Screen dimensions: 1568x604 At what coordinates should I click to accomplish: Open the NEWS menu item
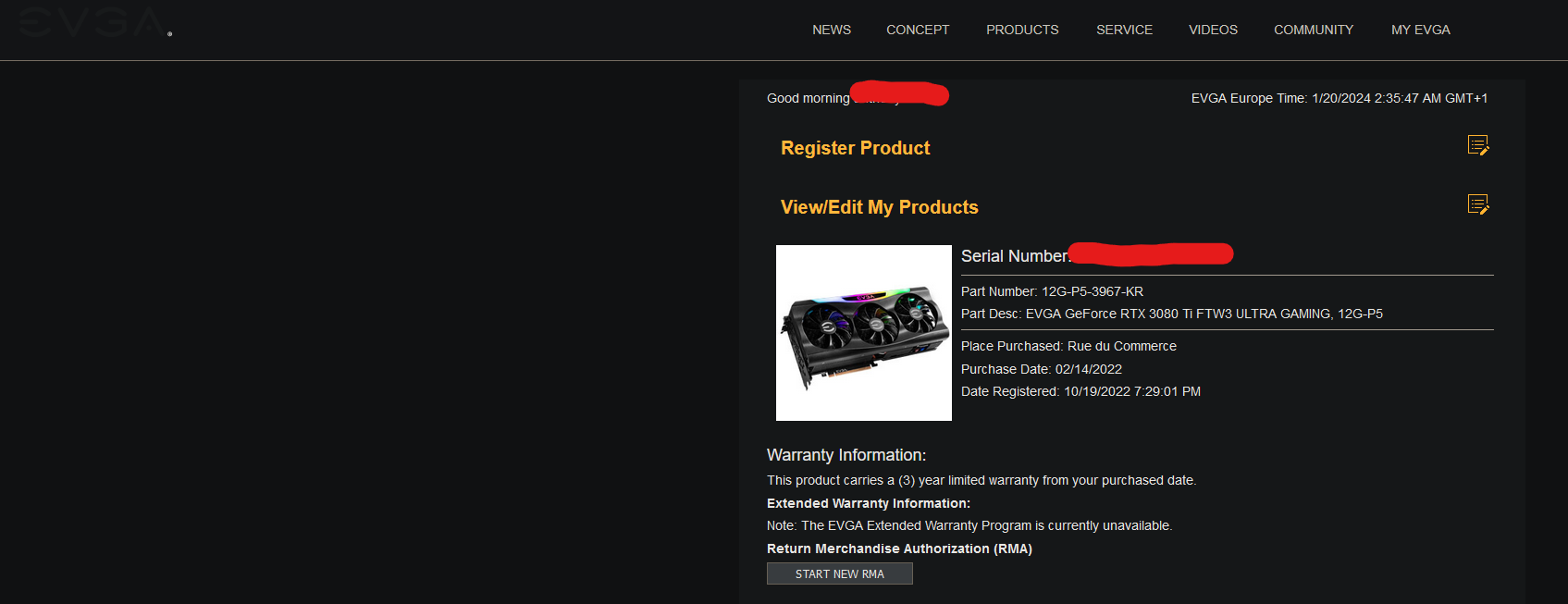pos(832,30)
